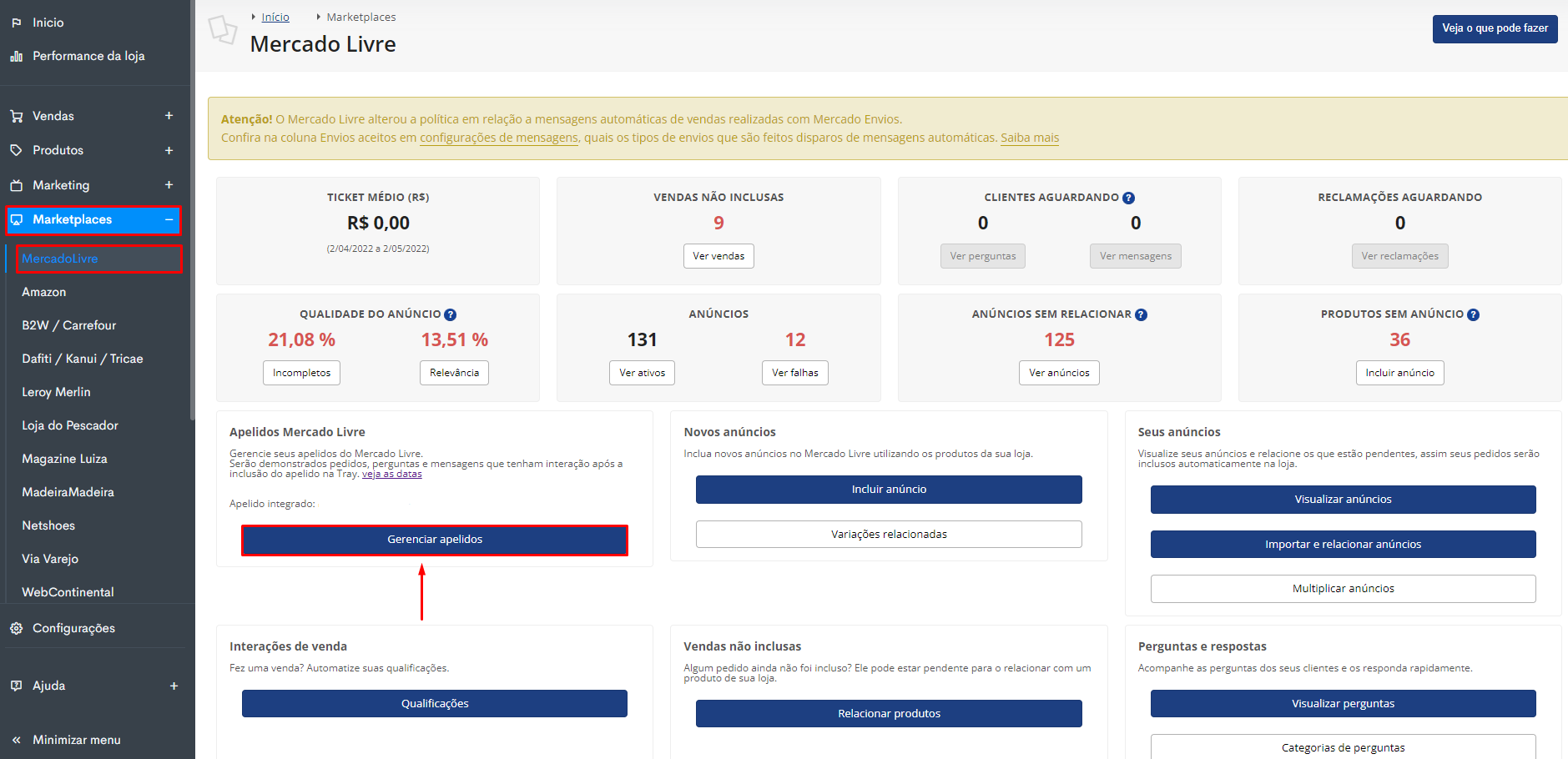Viewport: 1568px width, 759px height.
Task: Click the Visualizar anúncios button
Action: 1343,500
